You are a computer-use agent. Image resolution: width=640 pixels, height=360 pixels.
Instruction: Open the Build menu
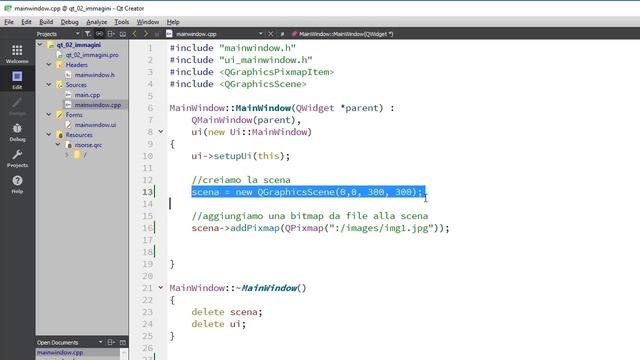[46, 22]
